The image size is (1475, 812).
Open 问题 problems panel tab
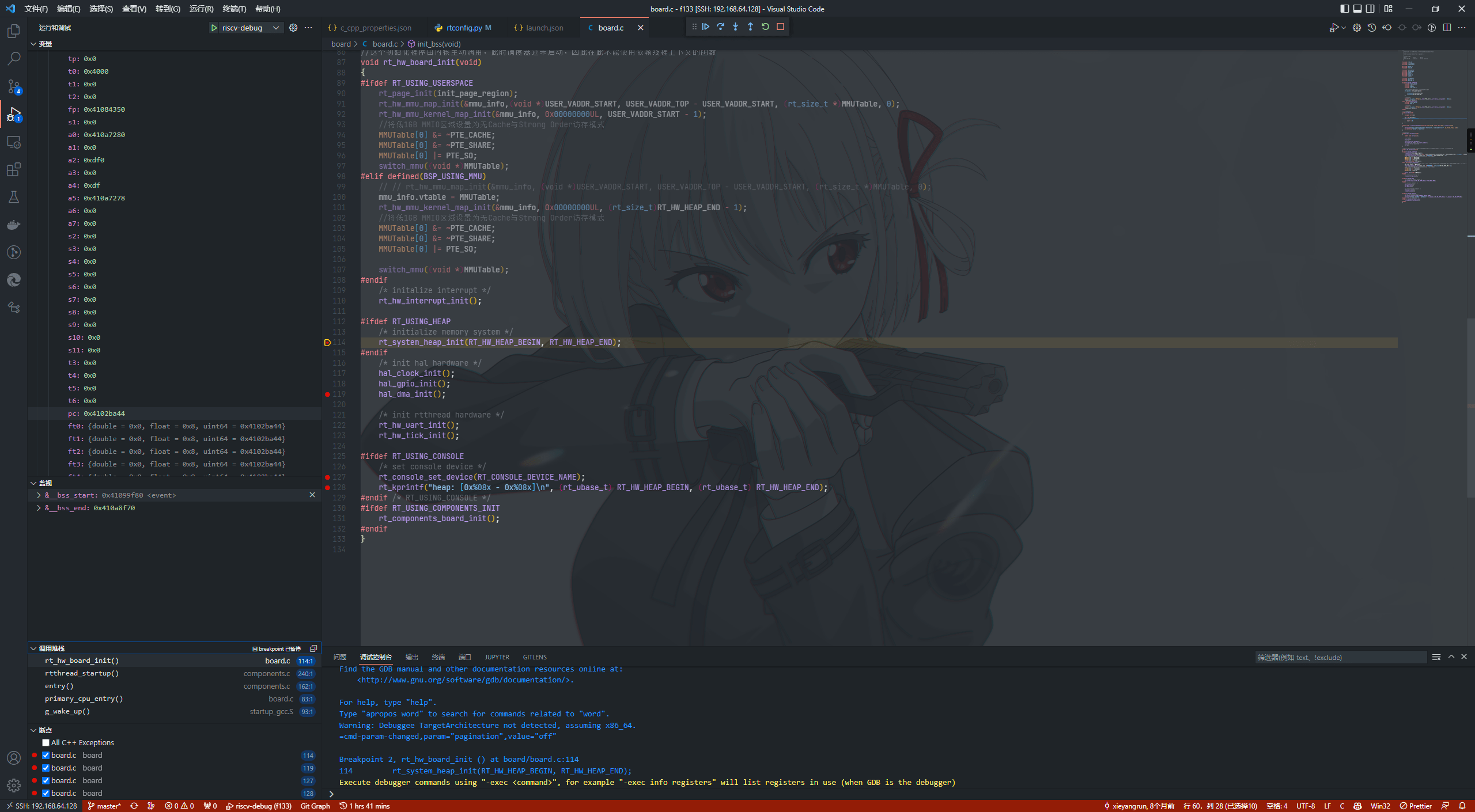(340, 657)
